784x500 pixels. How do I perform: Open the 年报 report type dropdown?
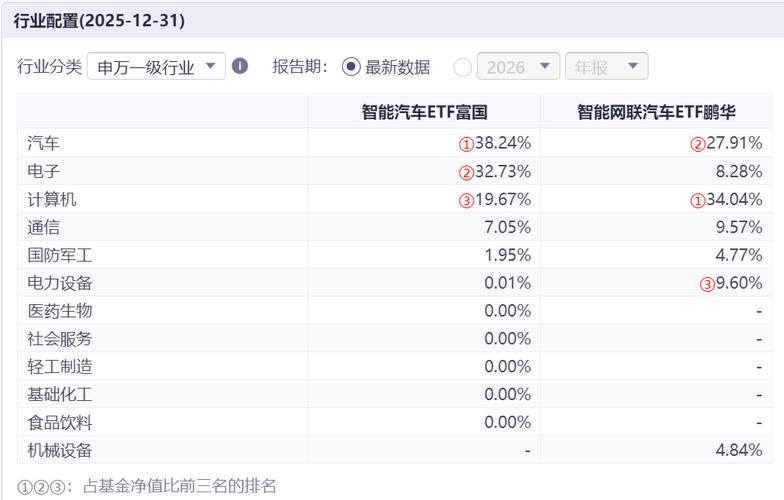click(x=606, y=66)
